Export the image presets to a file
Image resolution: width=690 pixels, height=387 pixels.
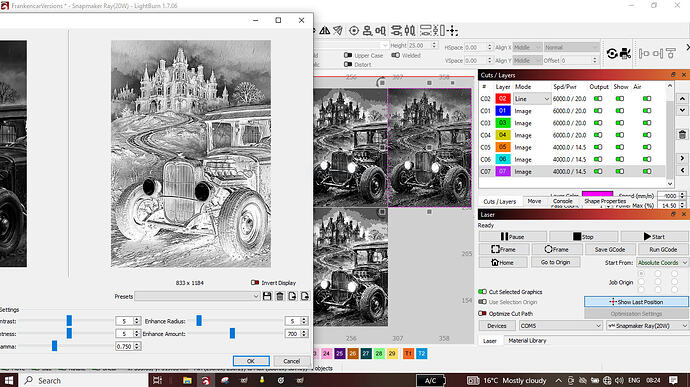coord(305,296)
